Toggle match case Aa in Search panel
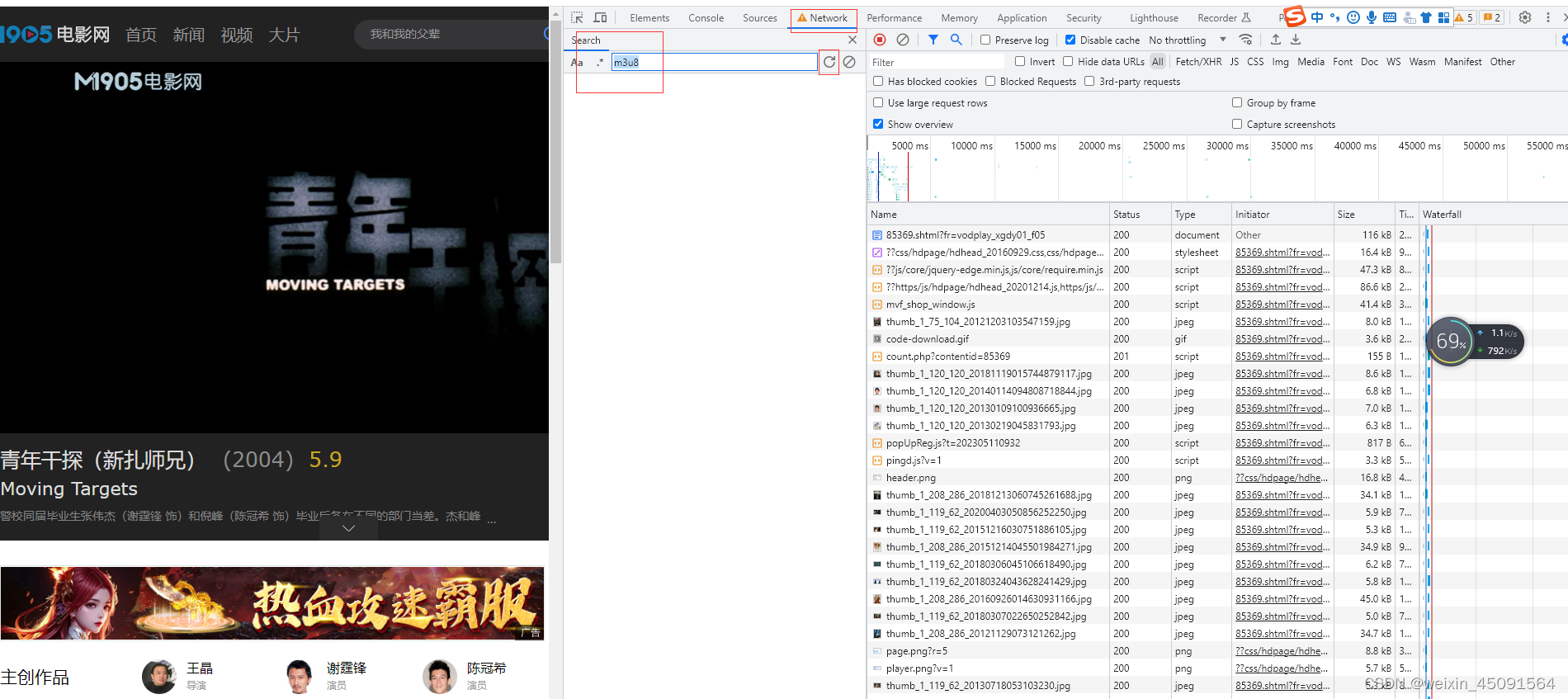The width and height of the screenshot is (1568, 699). click(577, 63)
